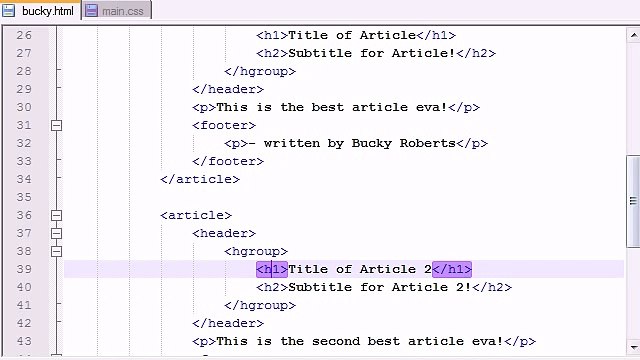Click line number 26 in the margin

(x=24, y=35)
